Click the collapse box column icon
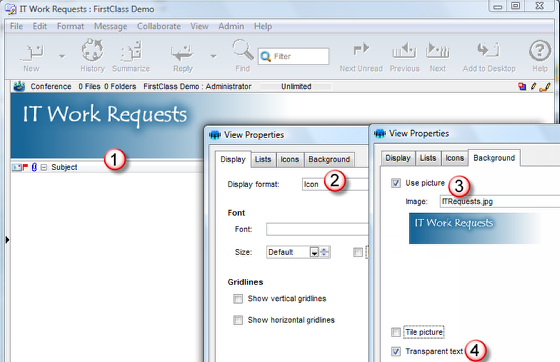 [x=44, y=167]
